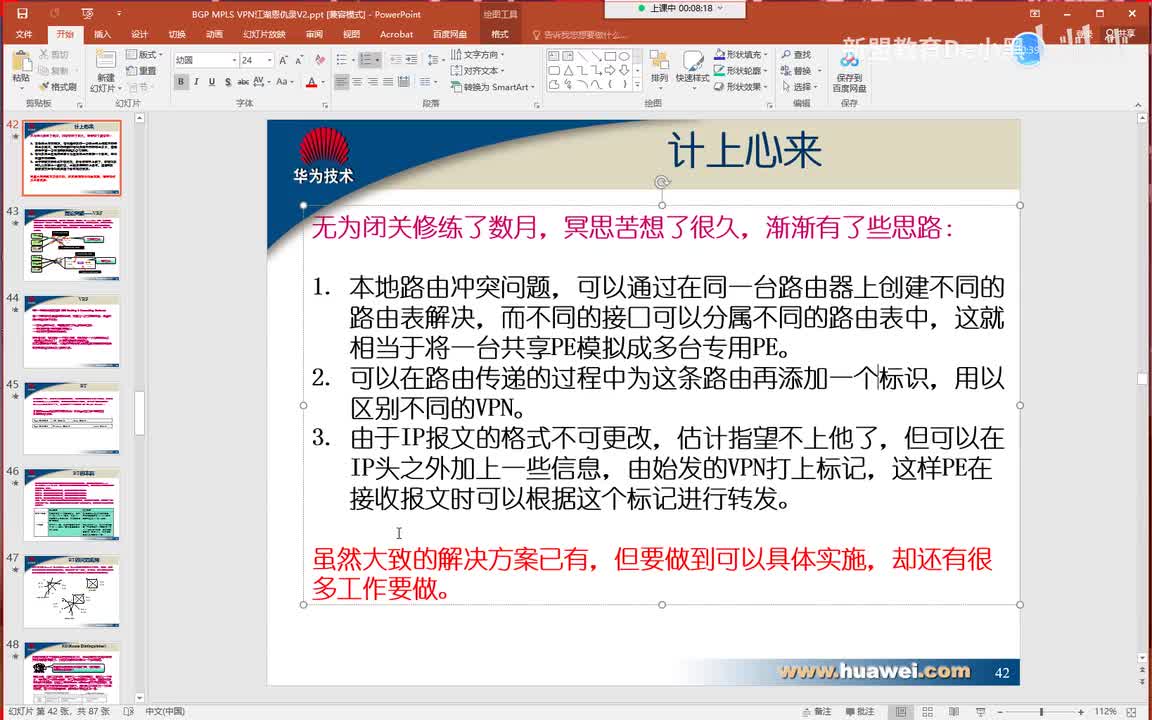This screenshot has width=1152, height=720.
Task: Open Comments (批注) from the status bar
Action: [x=860, y=711]
